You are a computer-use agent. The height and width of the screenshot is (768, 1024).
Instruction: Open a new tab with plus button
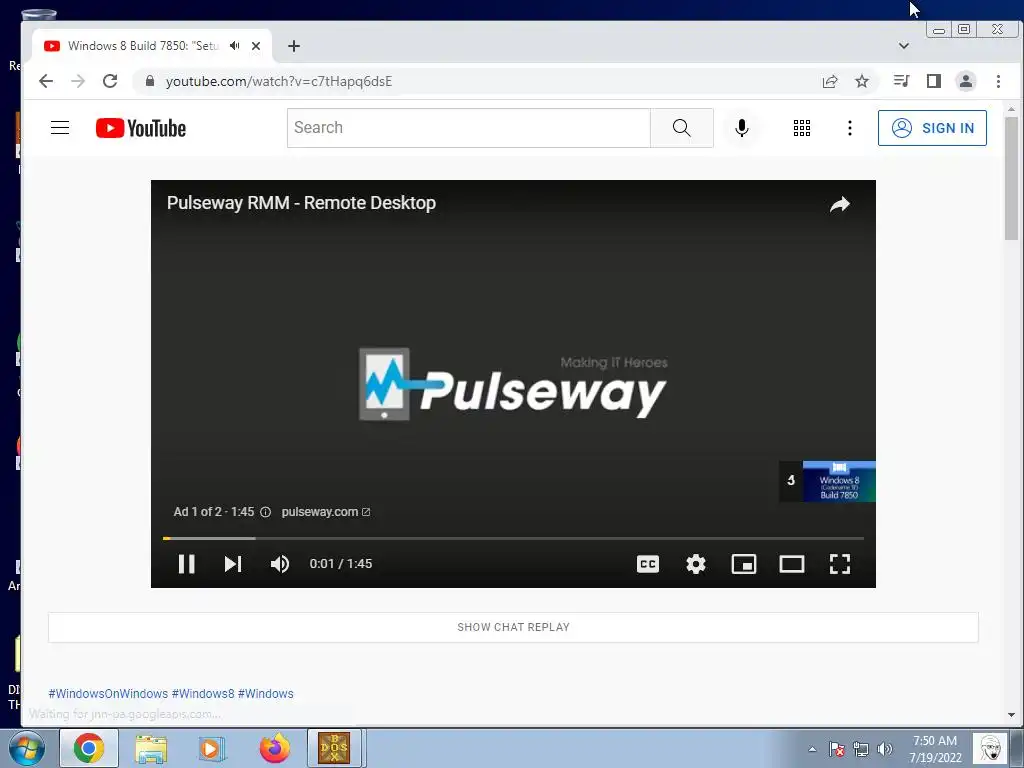(294, 46)
